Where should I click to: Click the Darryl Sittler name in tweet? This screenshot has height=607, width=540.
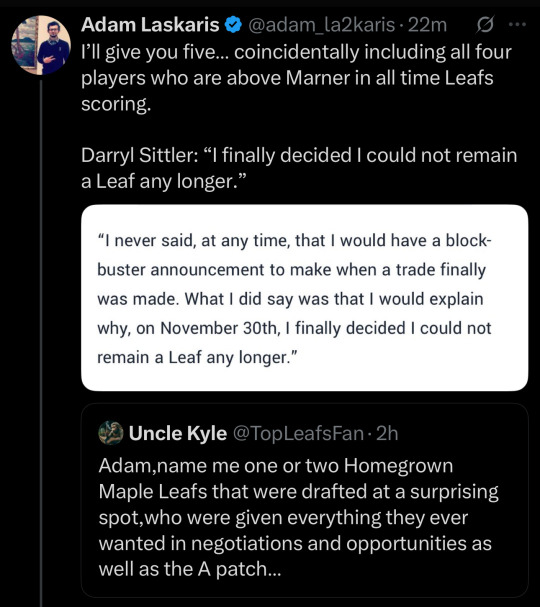point(139,156)
